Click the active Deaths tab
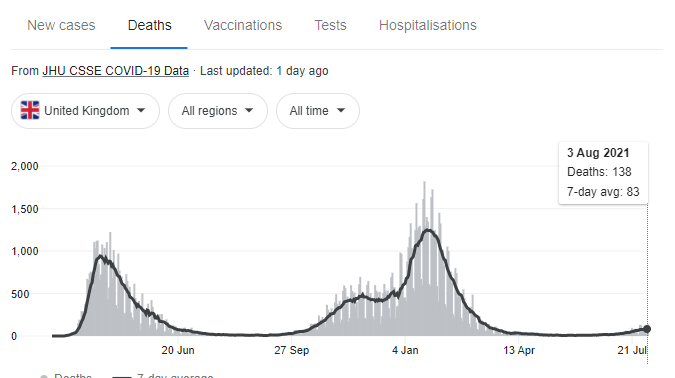675x378 pixels. [149, 25]
